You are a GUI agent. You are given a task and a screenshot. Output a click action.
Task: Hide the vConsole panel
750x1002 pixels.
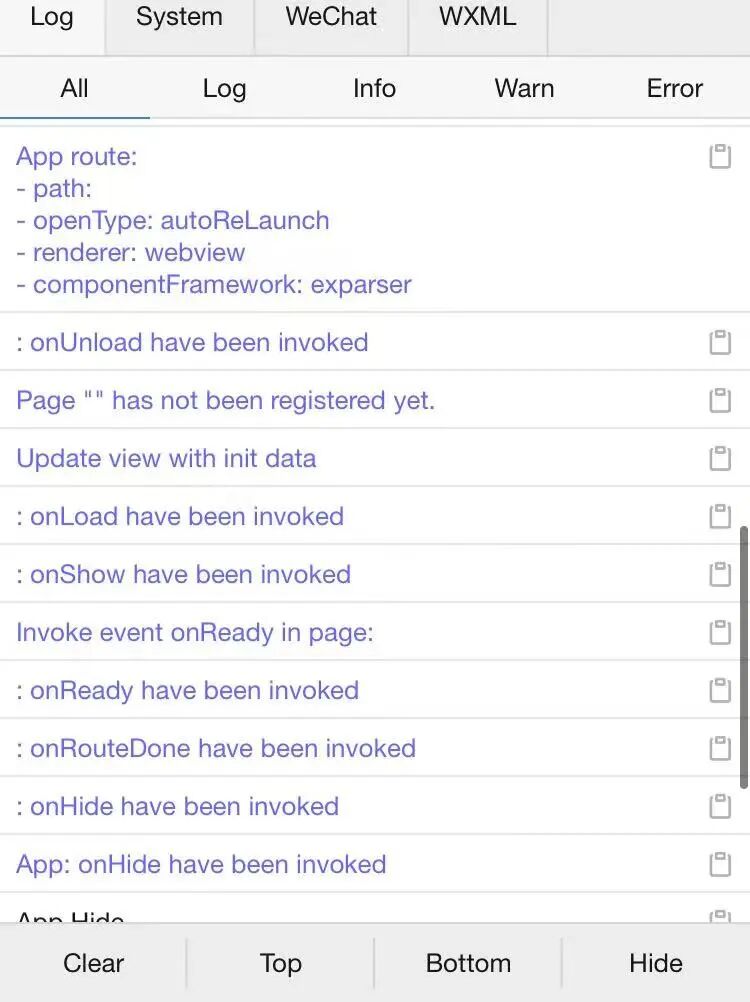pos(656,963)
